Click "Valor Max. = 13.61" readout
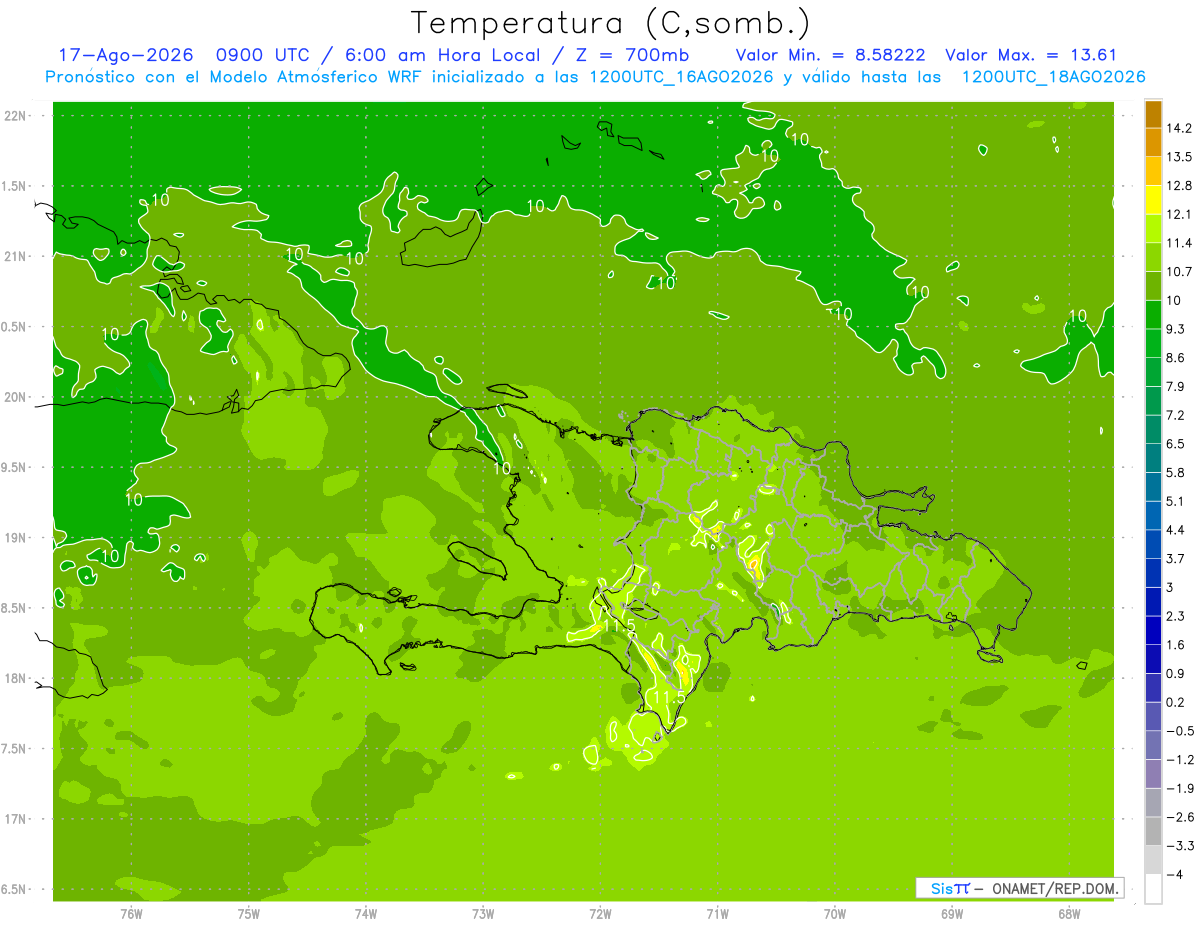 tap(1031, 55)
